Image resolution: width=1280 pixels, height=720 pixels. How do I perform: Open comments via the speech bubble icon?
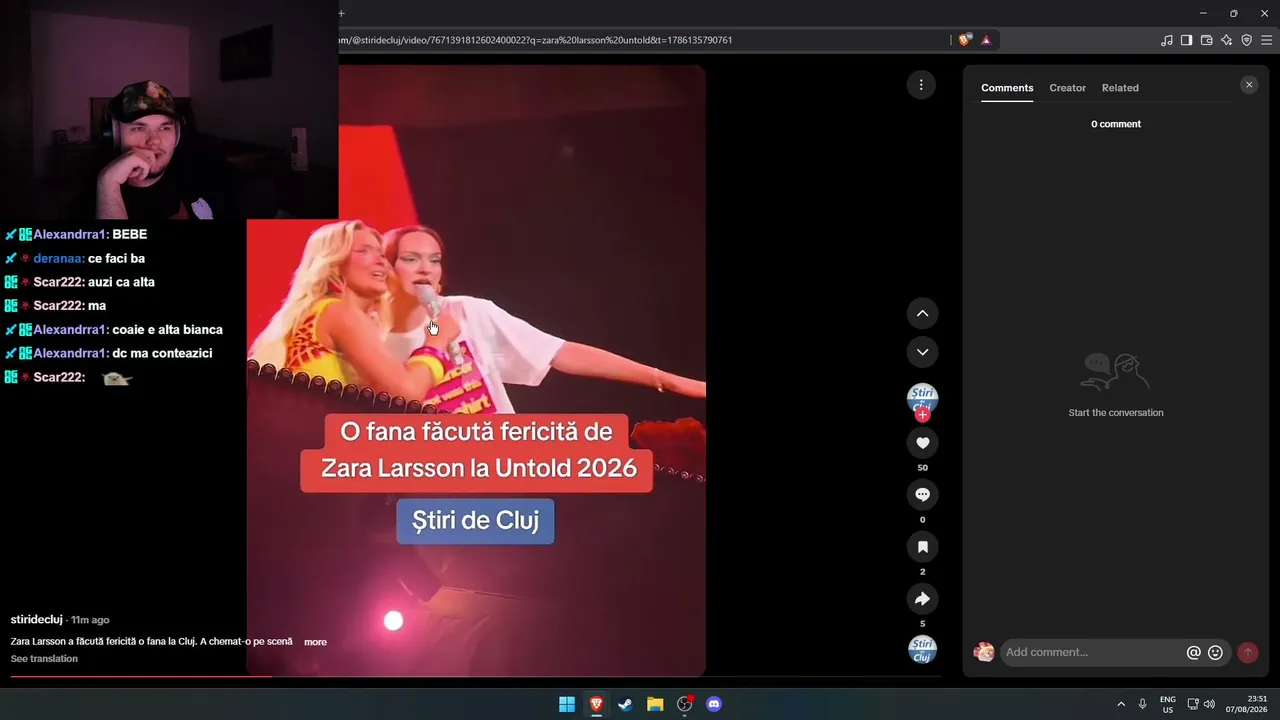922,495
